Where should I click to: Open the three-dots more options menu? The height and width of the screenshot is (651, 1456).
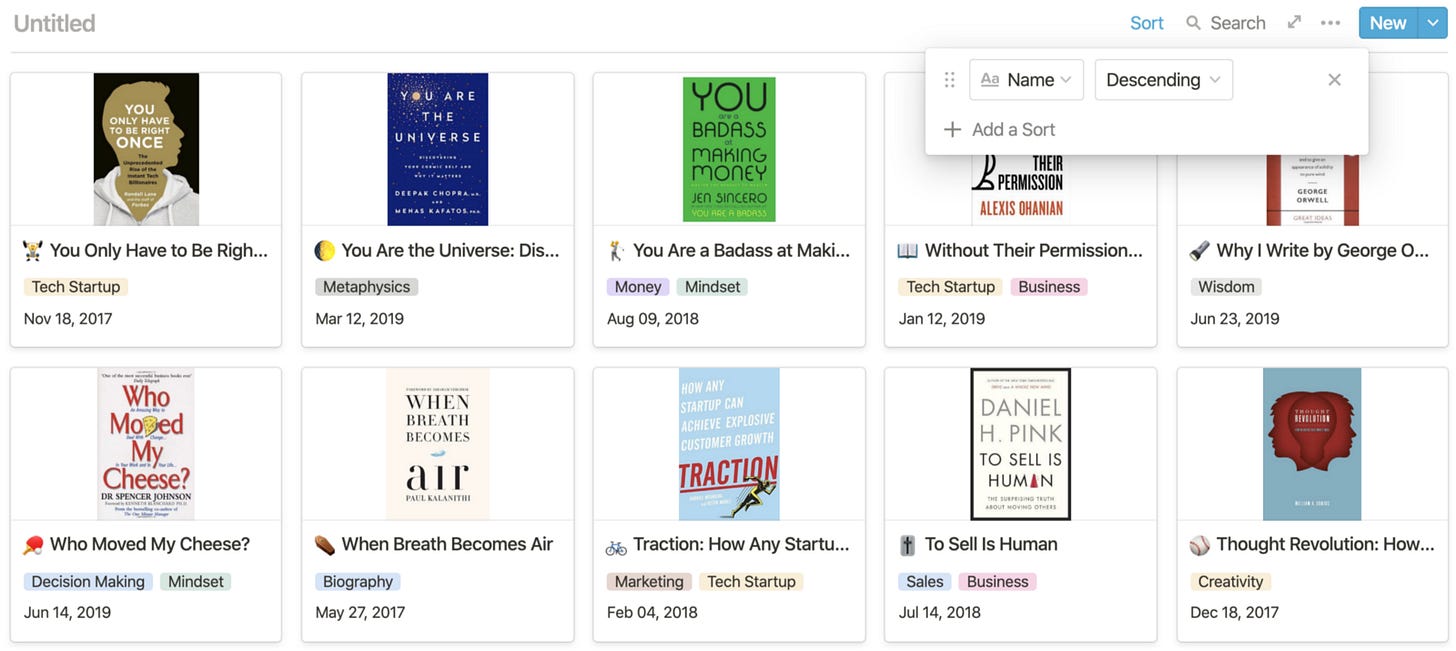1330,22
